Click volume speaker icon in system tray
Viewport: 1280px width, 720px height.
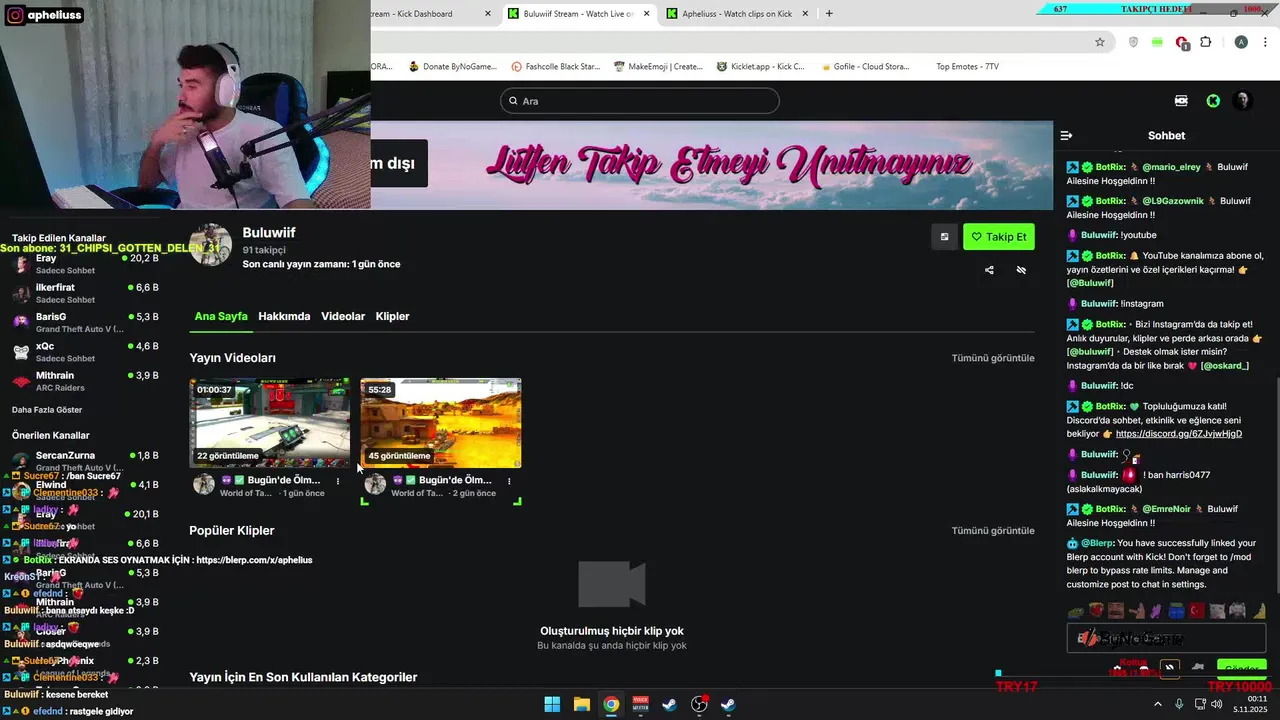[x=1216, y=704]
